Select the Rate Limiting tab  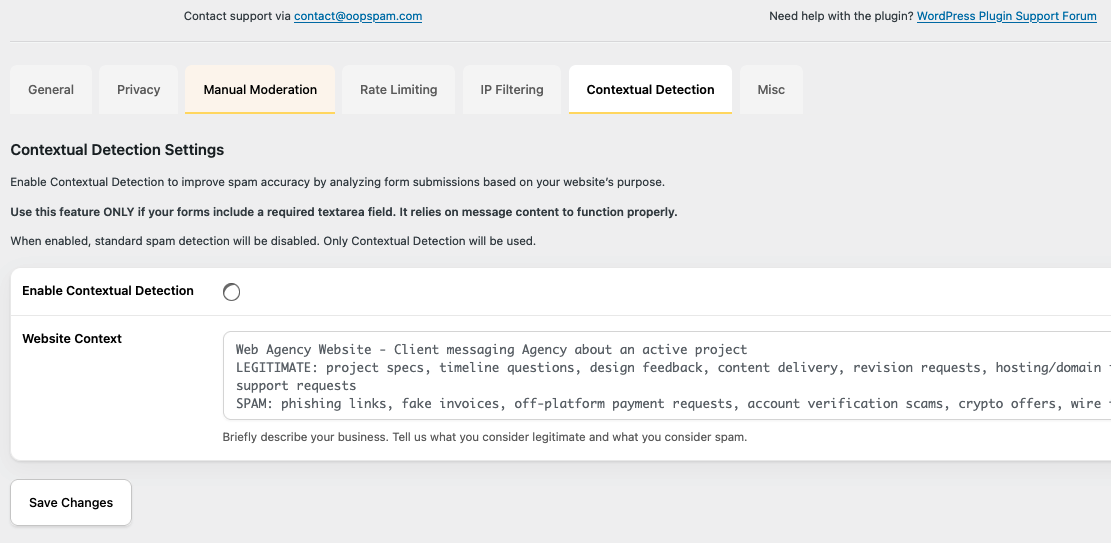(x=398, y=90)
